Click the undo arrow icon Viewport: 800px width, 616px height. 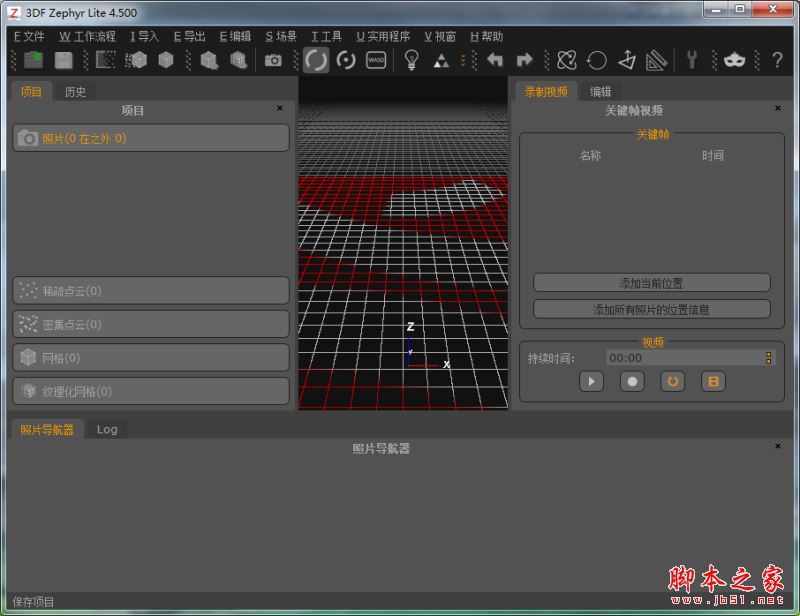[494, 60]
